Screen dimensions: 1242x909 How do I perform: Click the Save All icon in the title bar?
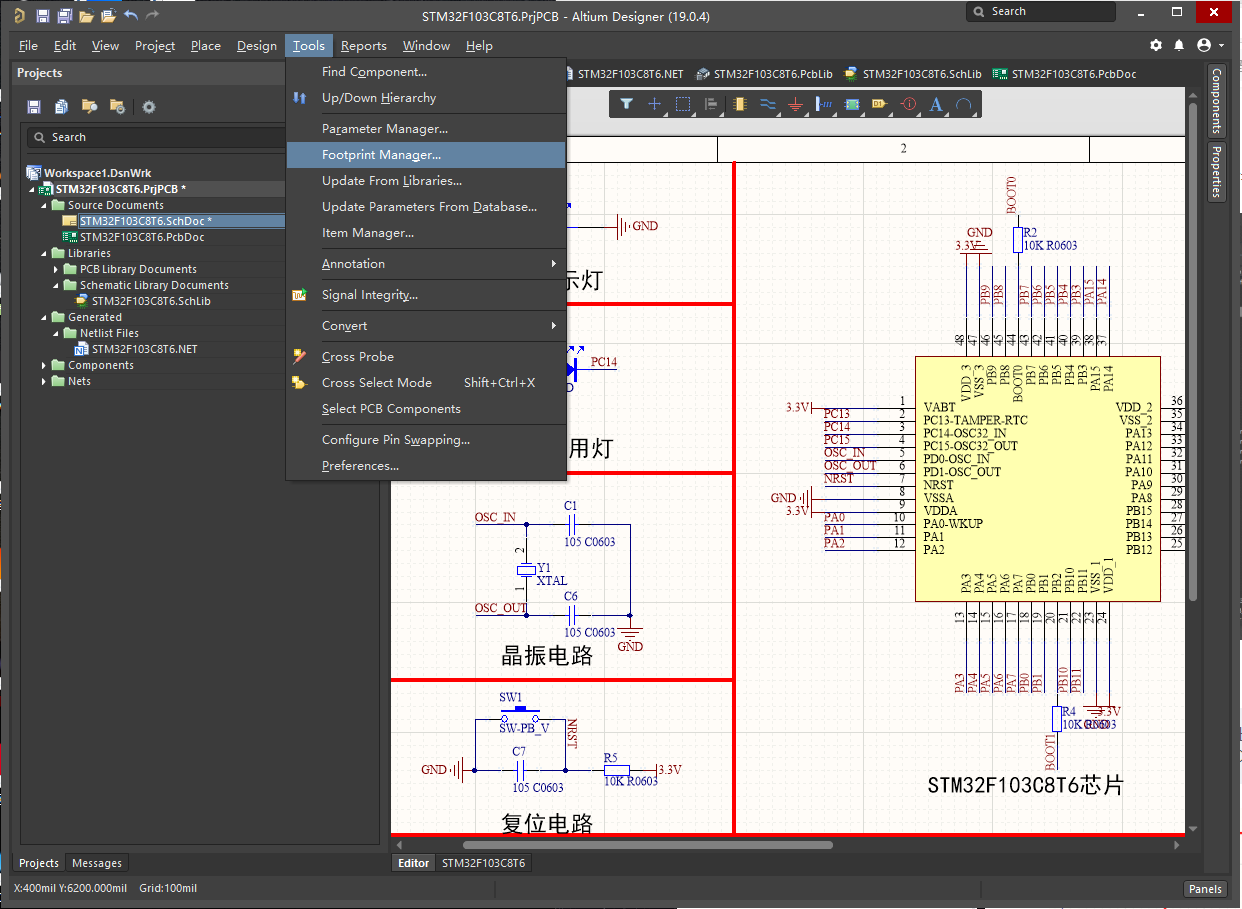pos(64,16)
